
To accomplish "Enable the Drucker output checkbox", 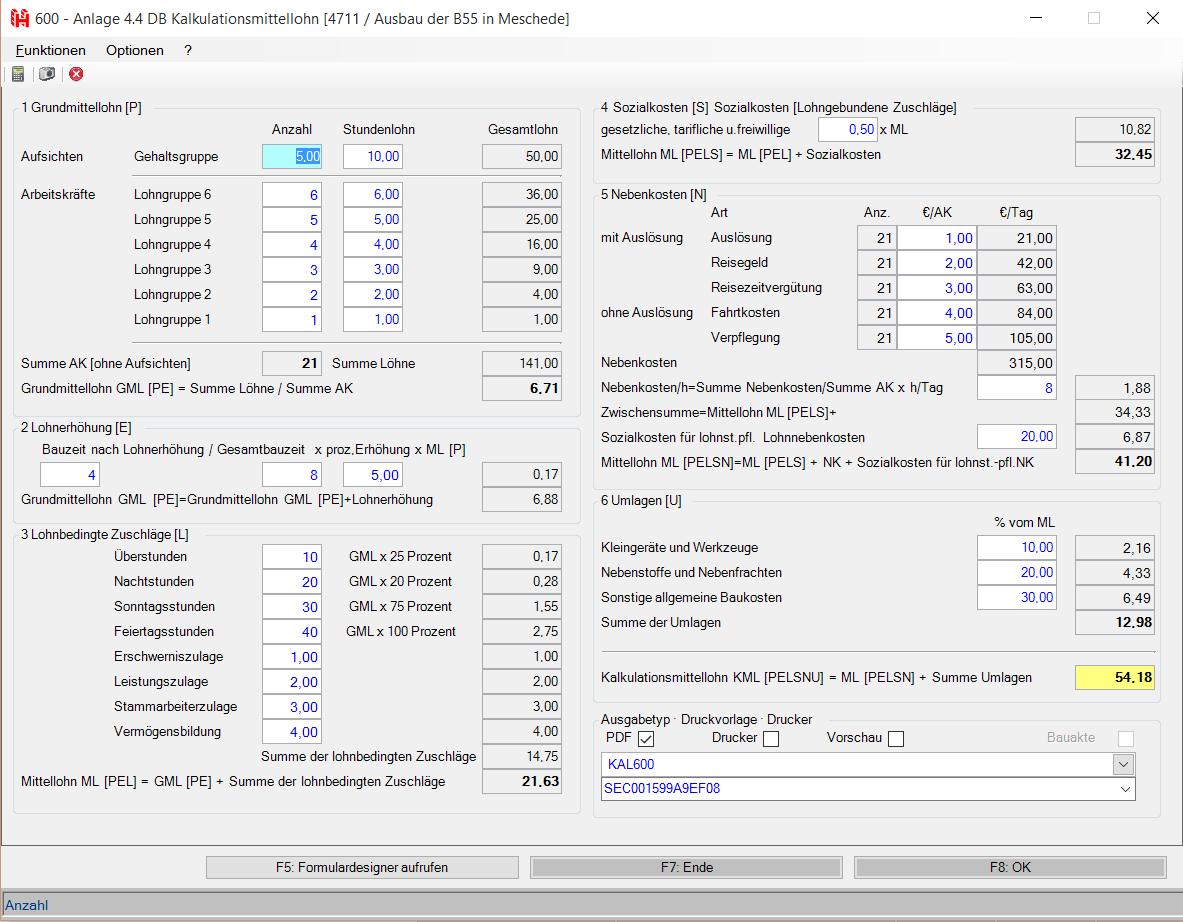I will point(770,739).
